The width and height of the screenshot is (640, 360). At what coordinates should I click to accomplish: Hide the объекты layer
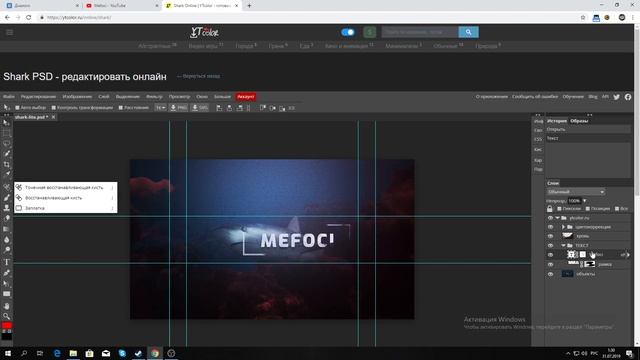(550, 274)
